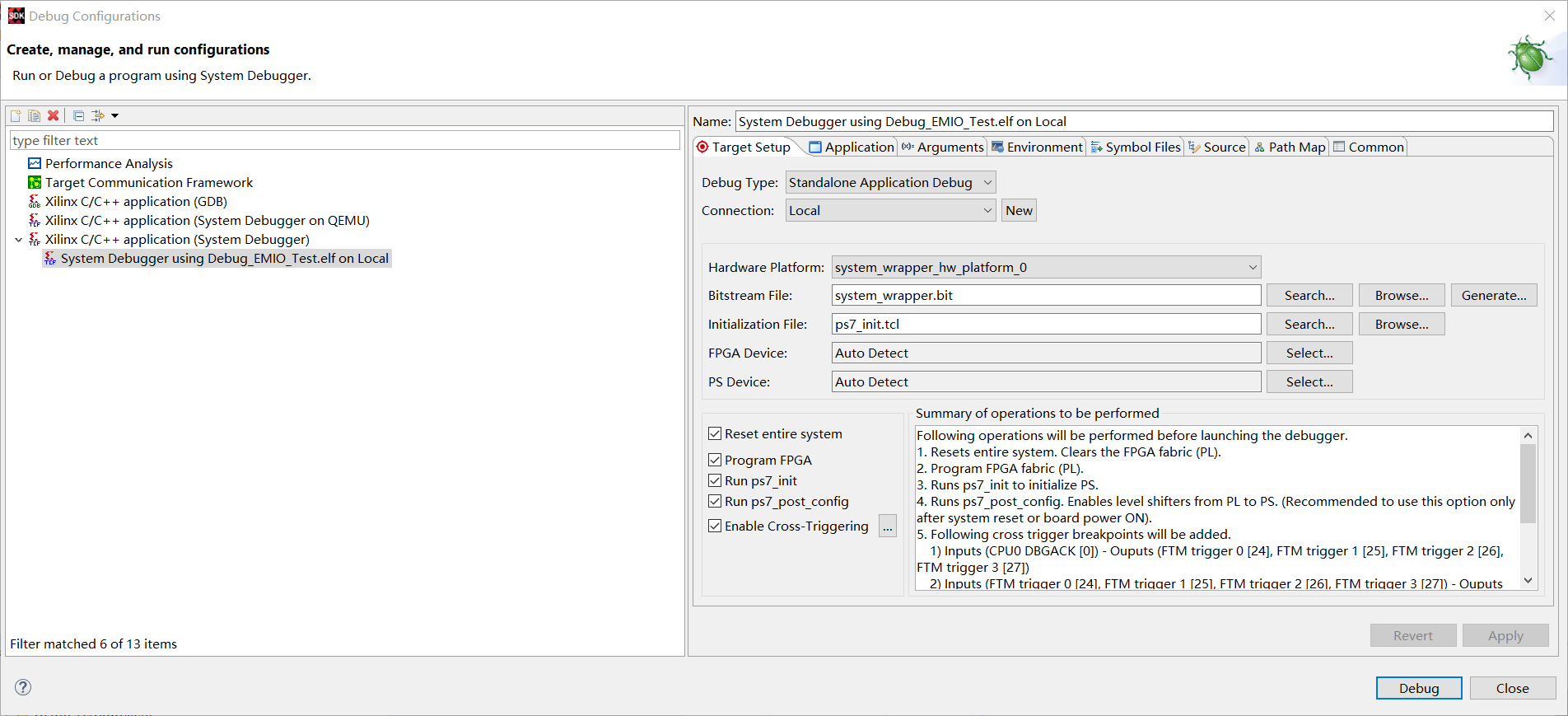
Task: Click Select for FPGA Device
Action: point(1309,353)
